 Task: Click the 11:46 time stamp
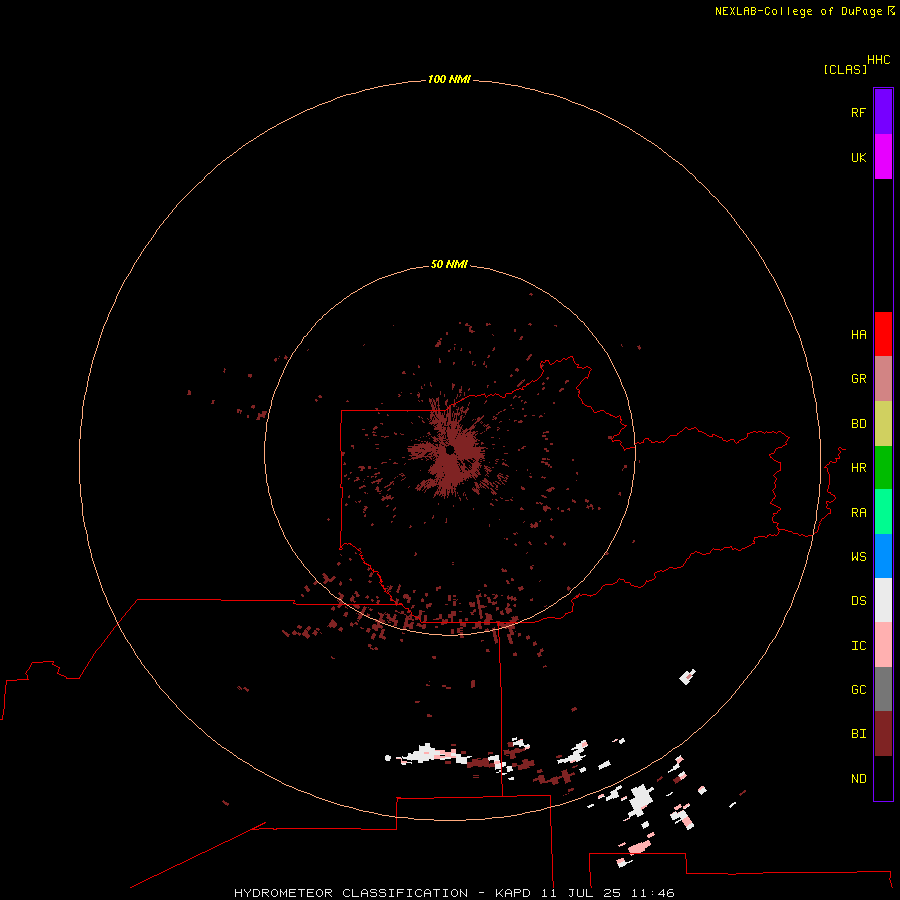coord(652,893)
